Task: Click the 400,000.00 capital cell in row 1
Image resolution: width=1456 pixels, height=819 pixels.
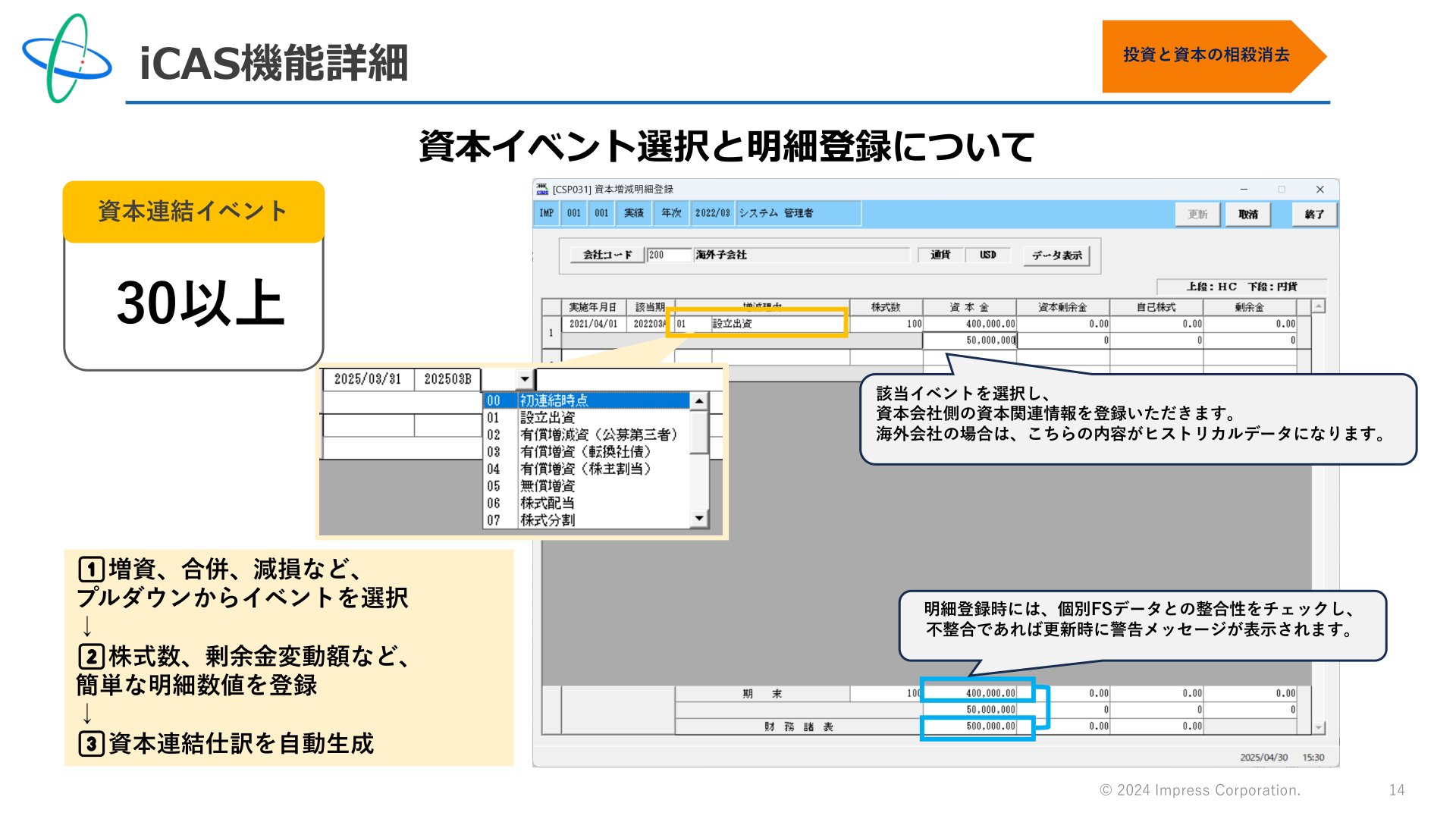Action: (969, 324)
